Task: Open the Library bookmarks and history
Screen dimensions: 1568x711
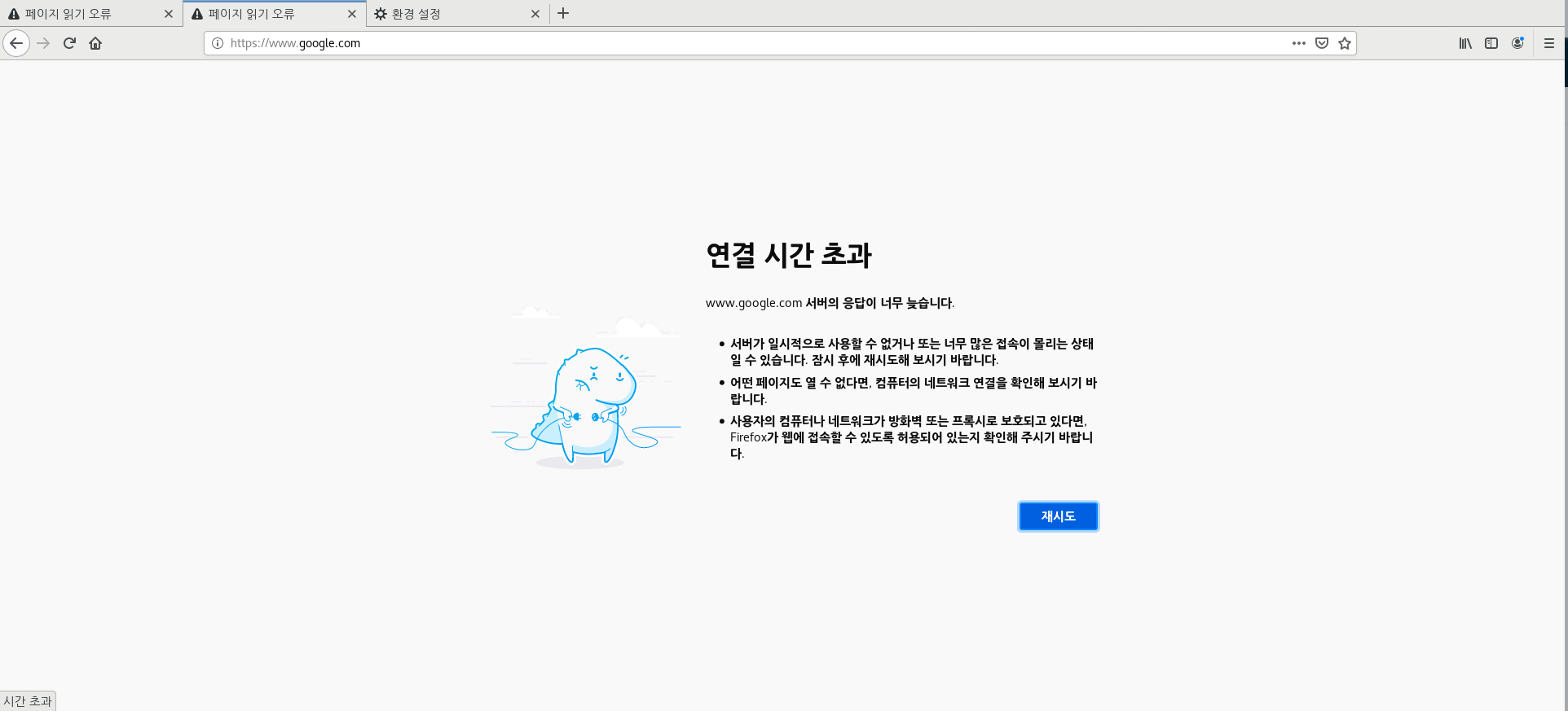Action: [x=1465, y=43]
